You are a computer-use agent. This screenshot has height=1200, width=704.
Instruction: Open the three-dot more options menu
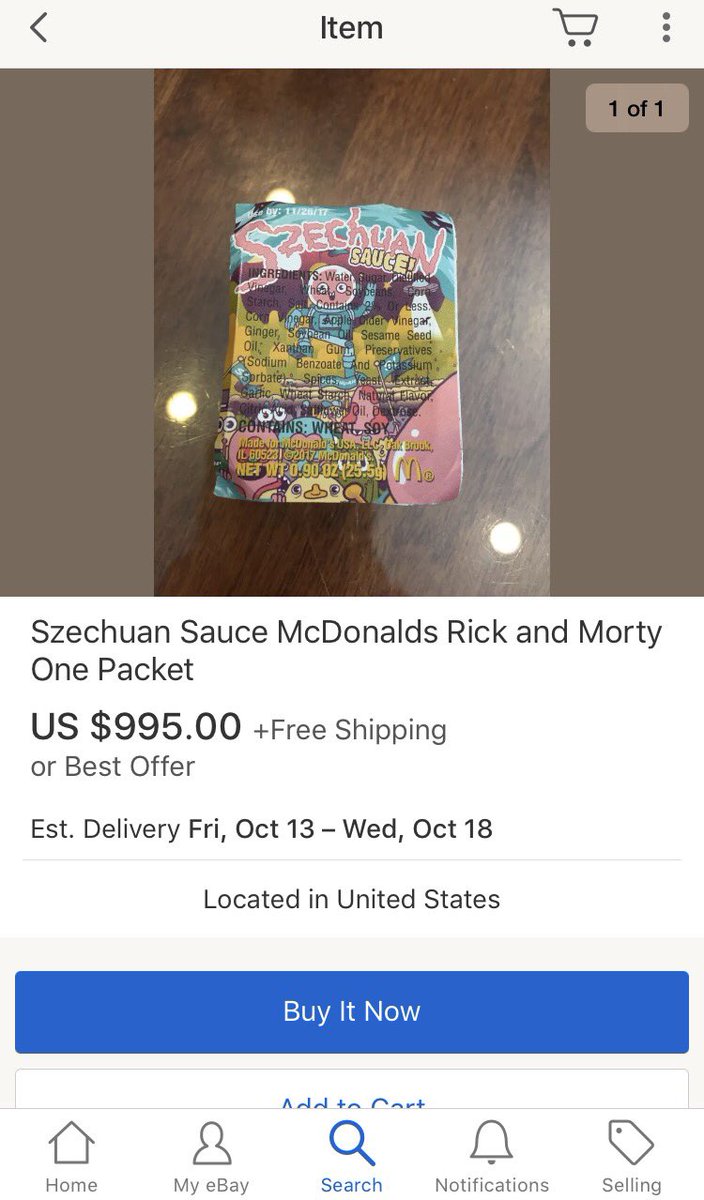pyautogui.click(x=666, y=27)
